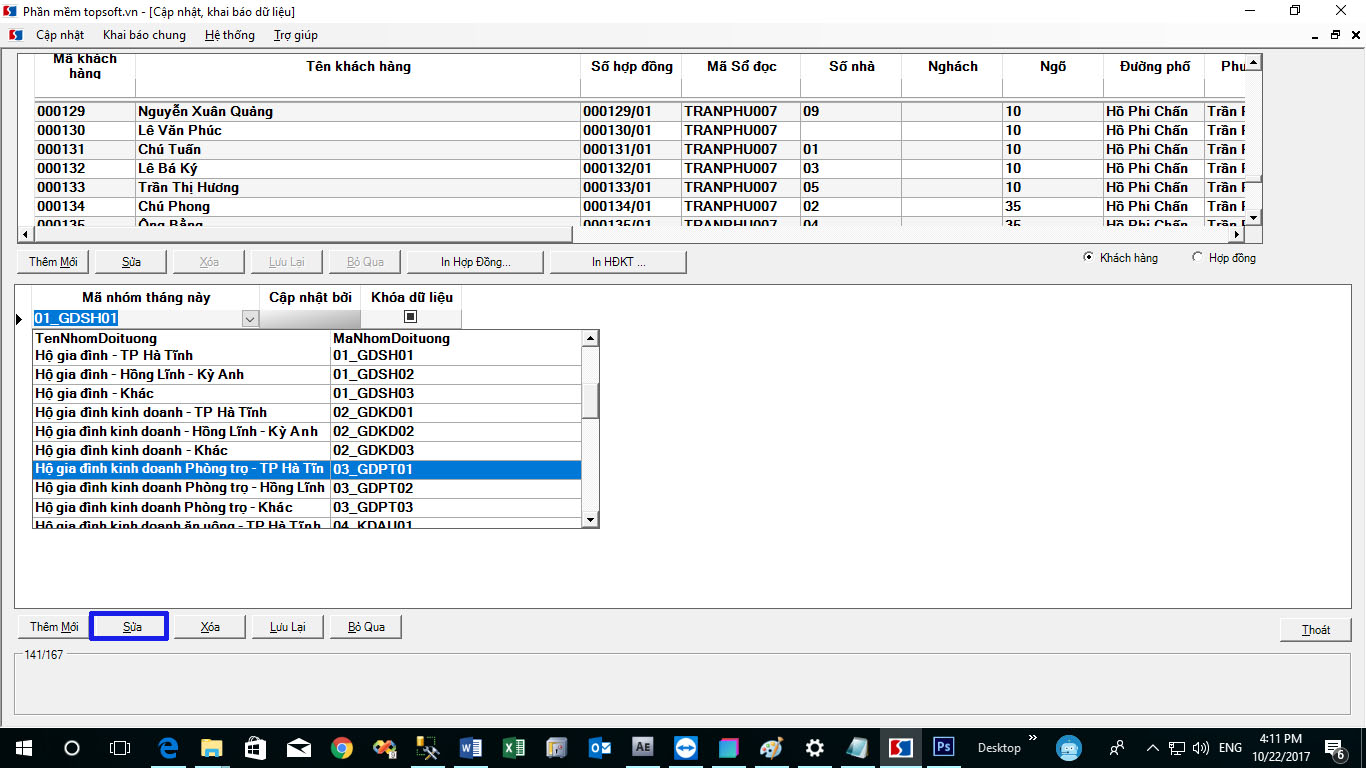Open Outlook from the taskbar
Screen dimensions: 1366x768
[599, 747]
